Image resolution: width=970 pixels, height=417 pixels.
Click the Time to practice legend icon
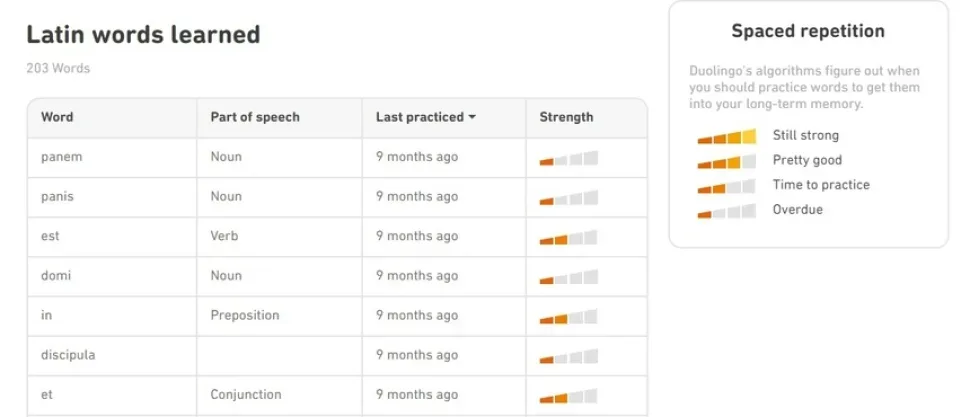click(x=726, y=186)
